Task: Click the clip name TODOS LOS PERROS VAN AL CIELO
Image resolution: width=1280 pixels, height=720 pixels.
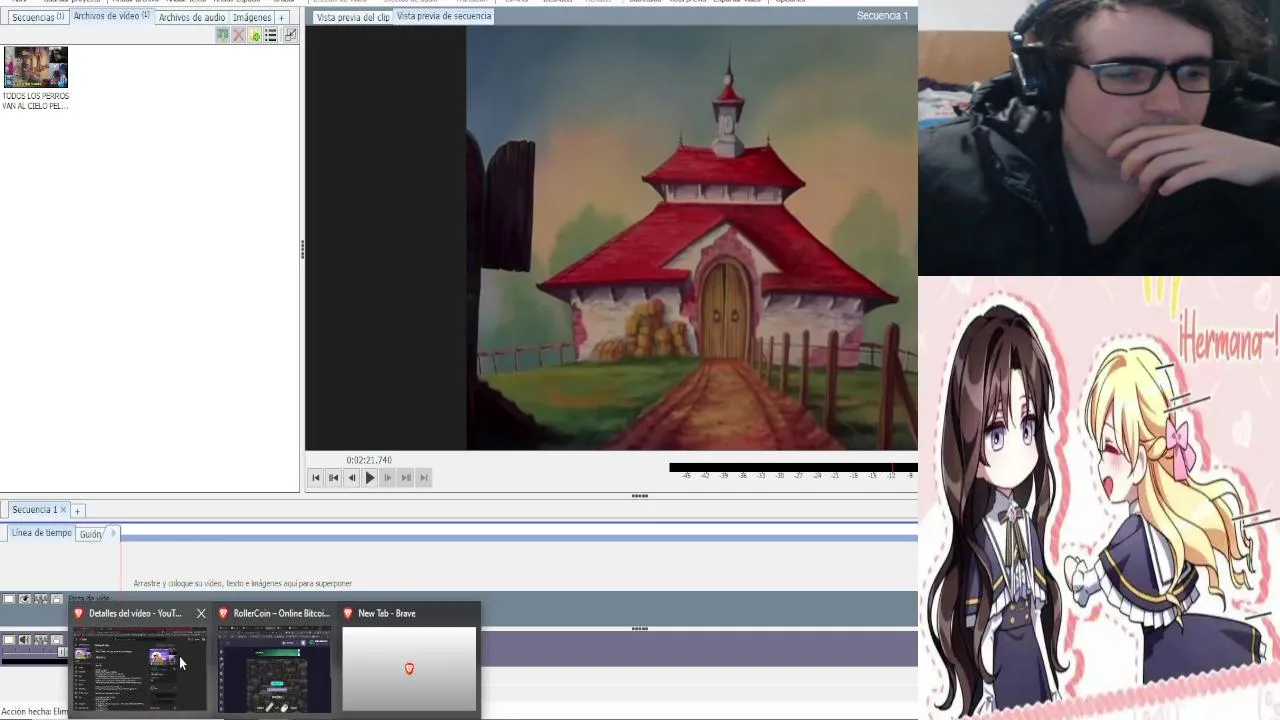Action: pyautogui.click(x=36, y=101)
